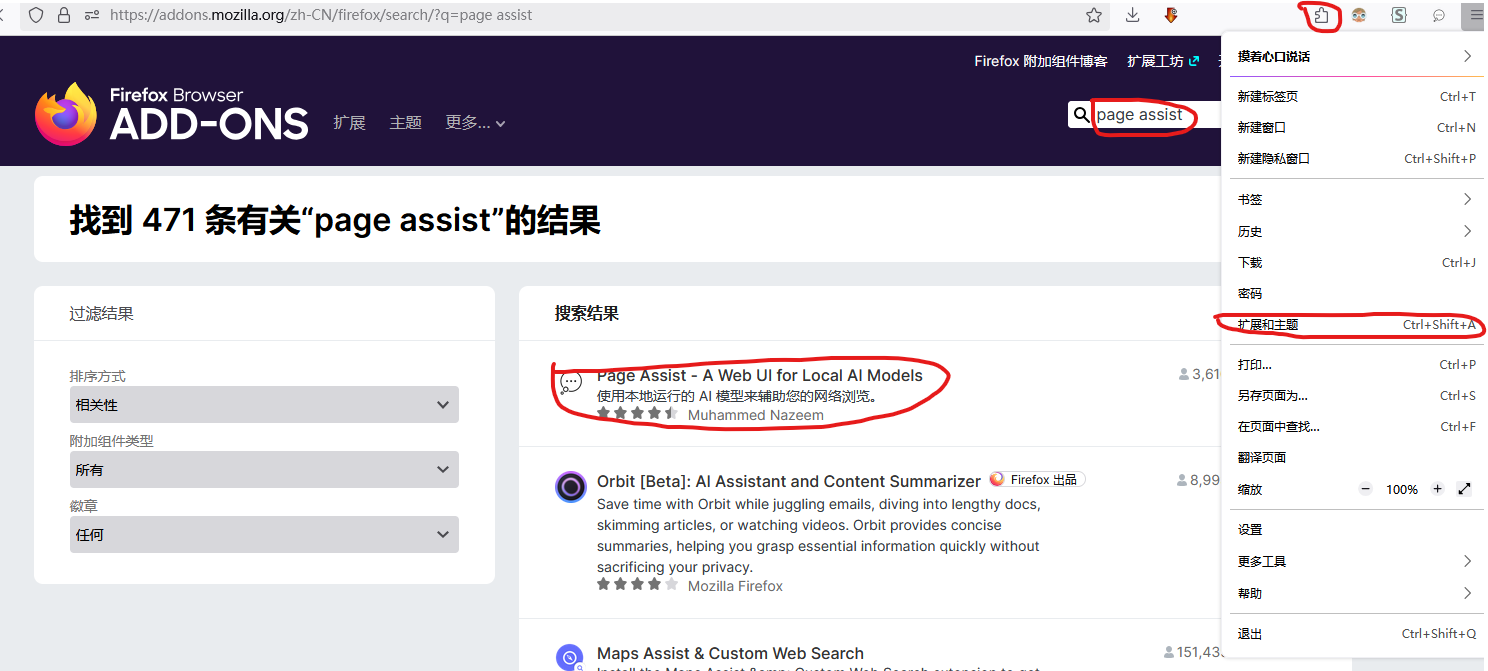The width and height of the screenshot is (1488, 671).
Task: Click the Page Assist star rating
Action: click(x=637, y=413)
